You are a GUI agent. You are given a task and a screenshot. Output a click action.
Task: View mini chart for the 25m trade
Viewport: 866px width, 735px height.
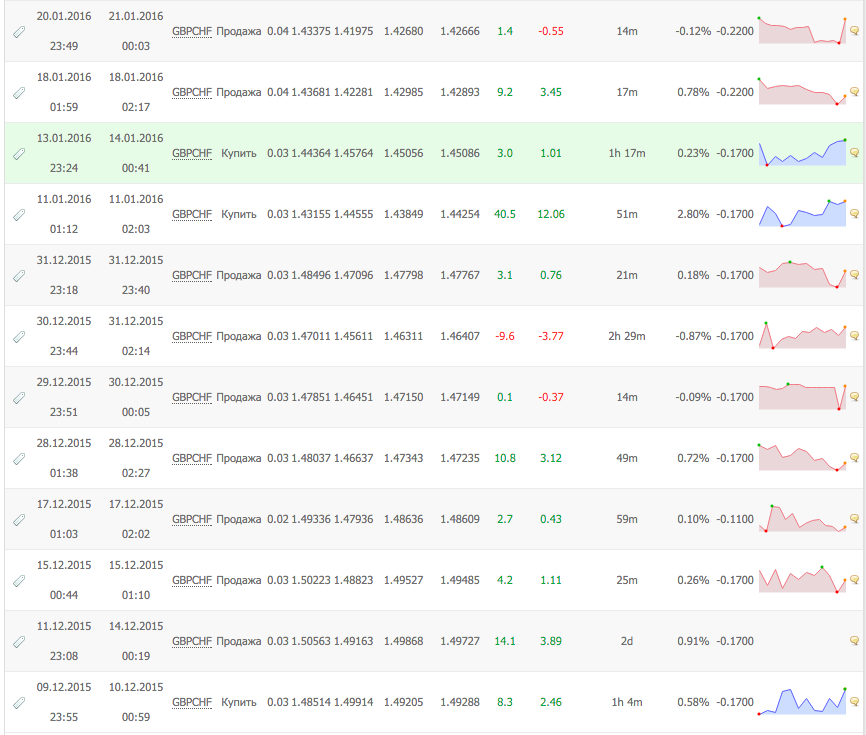802,579
